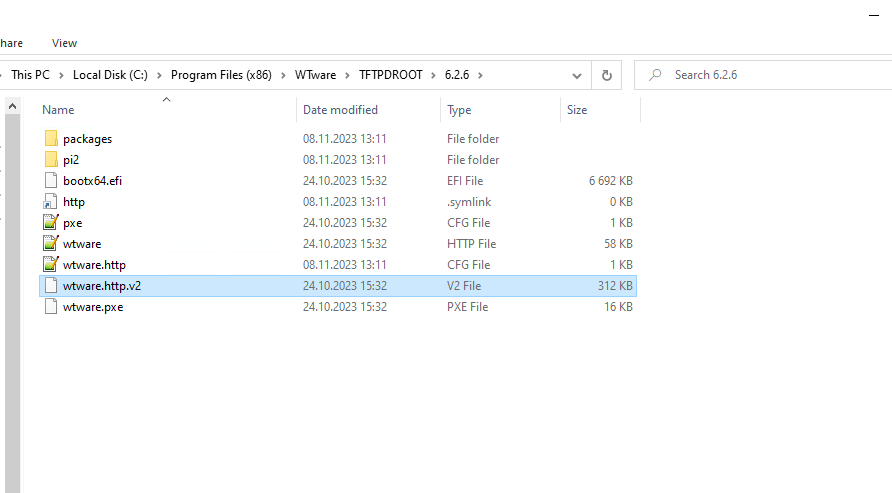The width and height of the screenshot is (892, 493).
Task: Expand the chevron after TFTPDROOT breadcrumb
Action: tap(434, 75)
